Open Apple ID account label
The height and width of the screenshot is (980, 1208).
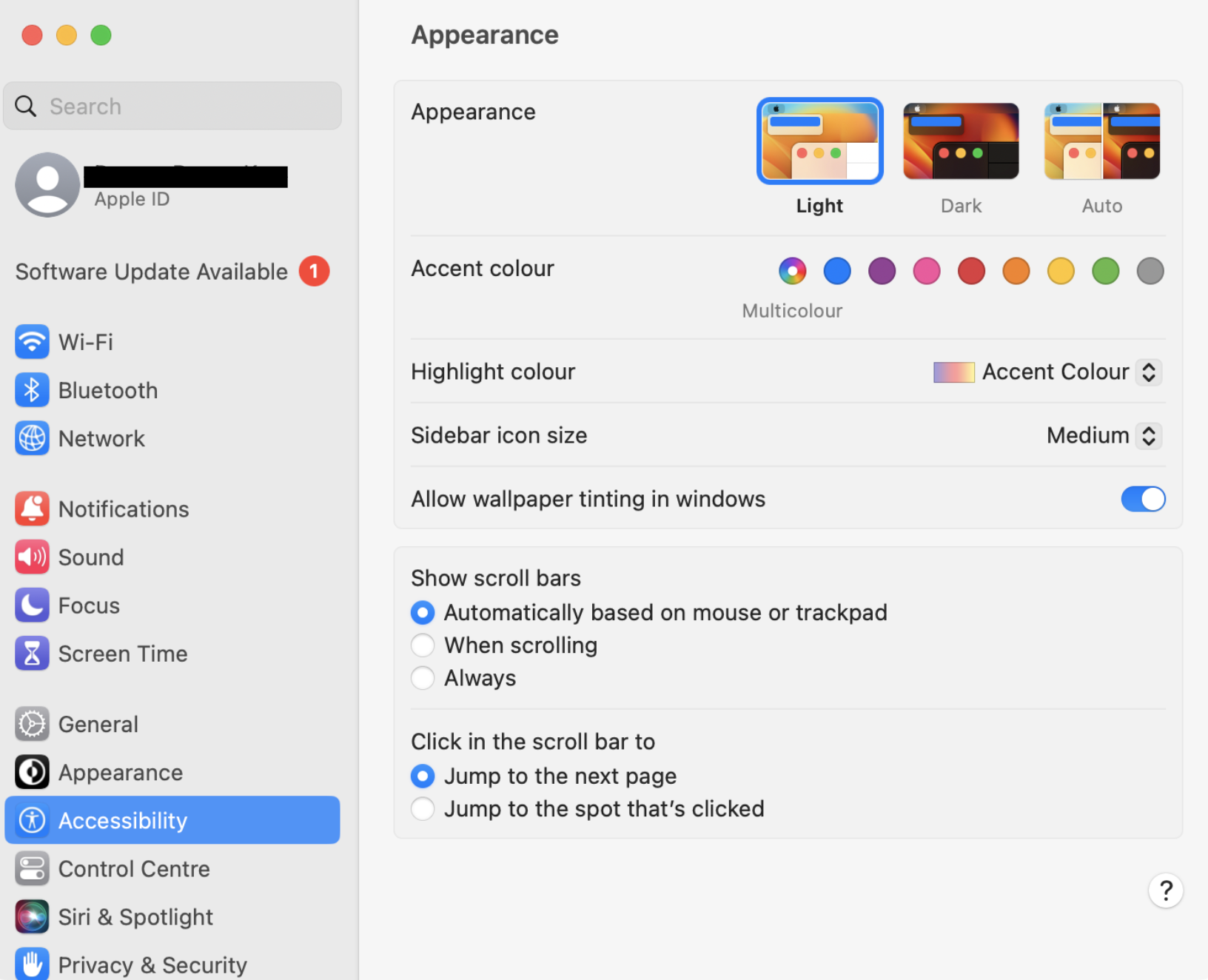[x=132, y=199]
